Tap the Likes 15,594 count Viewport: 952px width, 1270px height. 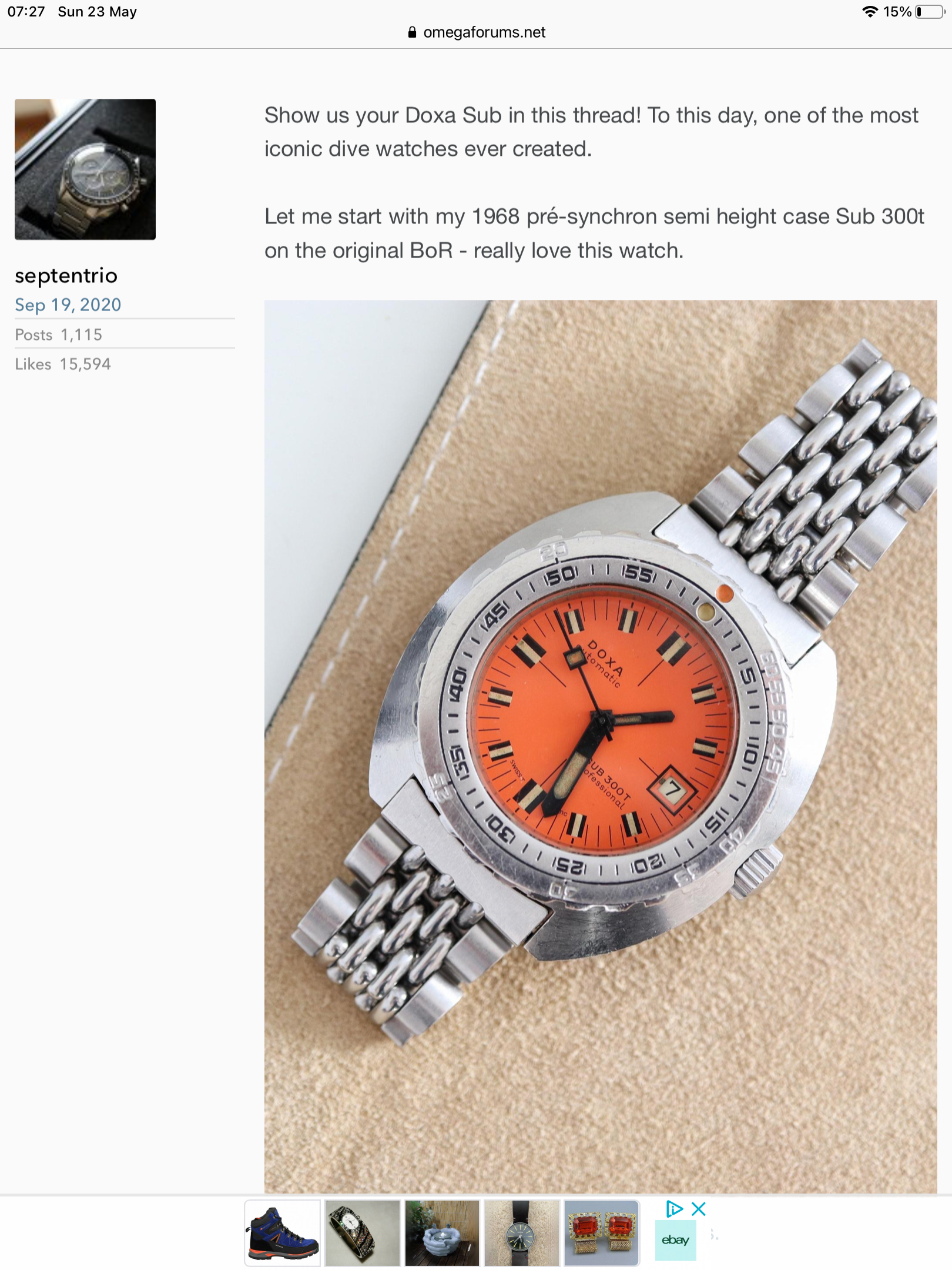pyautogui.click(x=63, y=364)
